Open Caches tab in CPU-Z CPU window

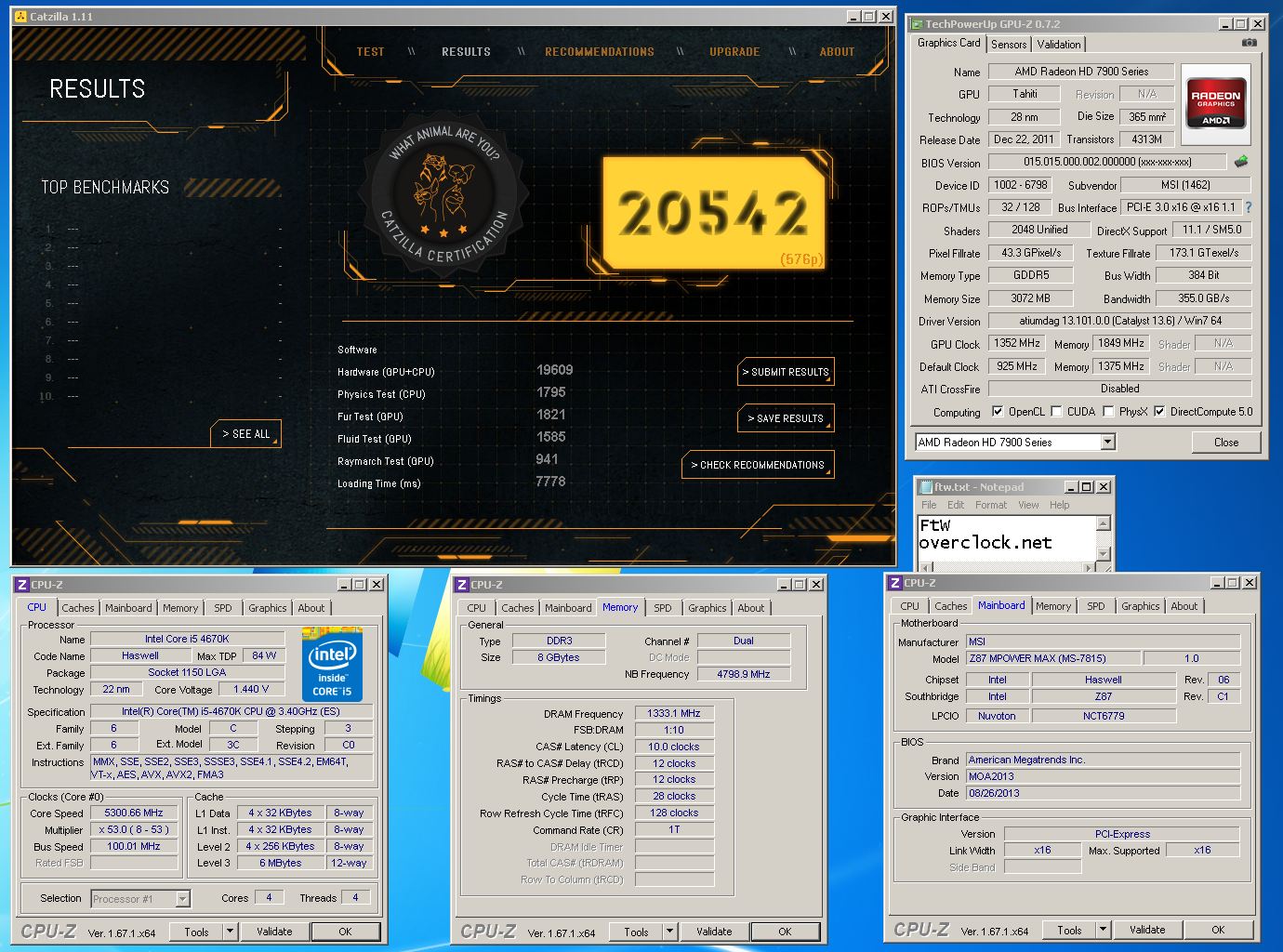(78, 608)
